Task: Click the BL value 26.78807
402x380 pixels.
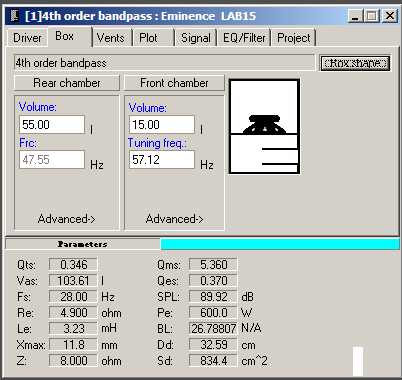Action: 213,329
